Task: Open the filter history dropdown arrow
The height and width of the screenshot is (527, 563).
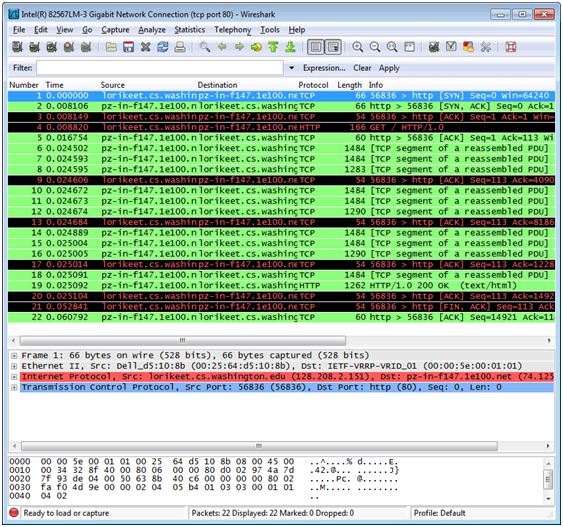Action: (292, 68)
